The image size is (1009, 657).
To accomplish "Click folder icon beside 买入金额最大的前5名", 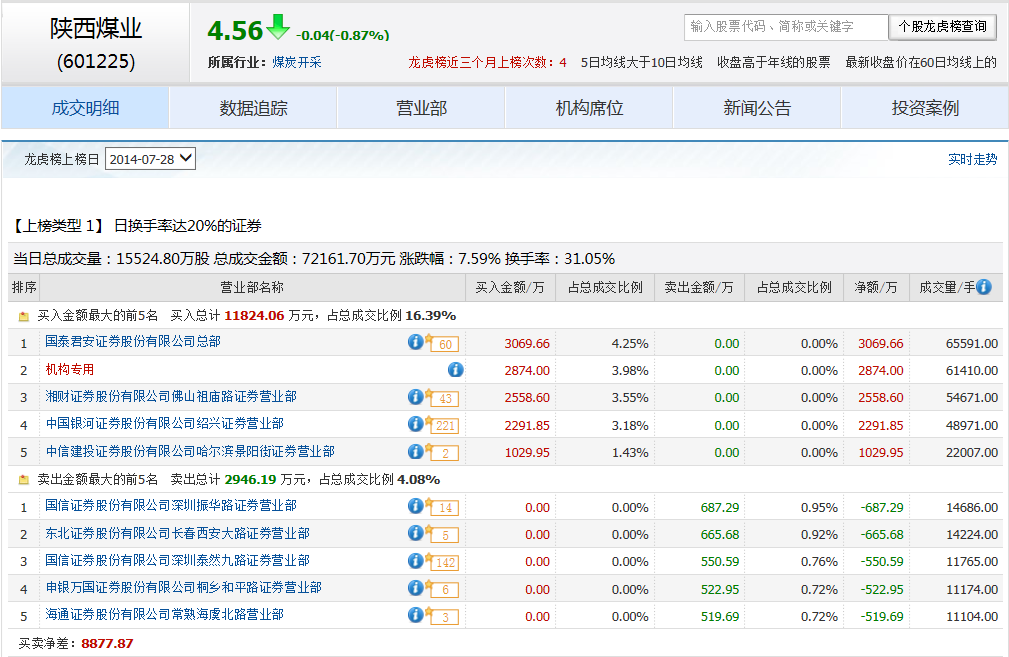I will click(x=24, y=317).
